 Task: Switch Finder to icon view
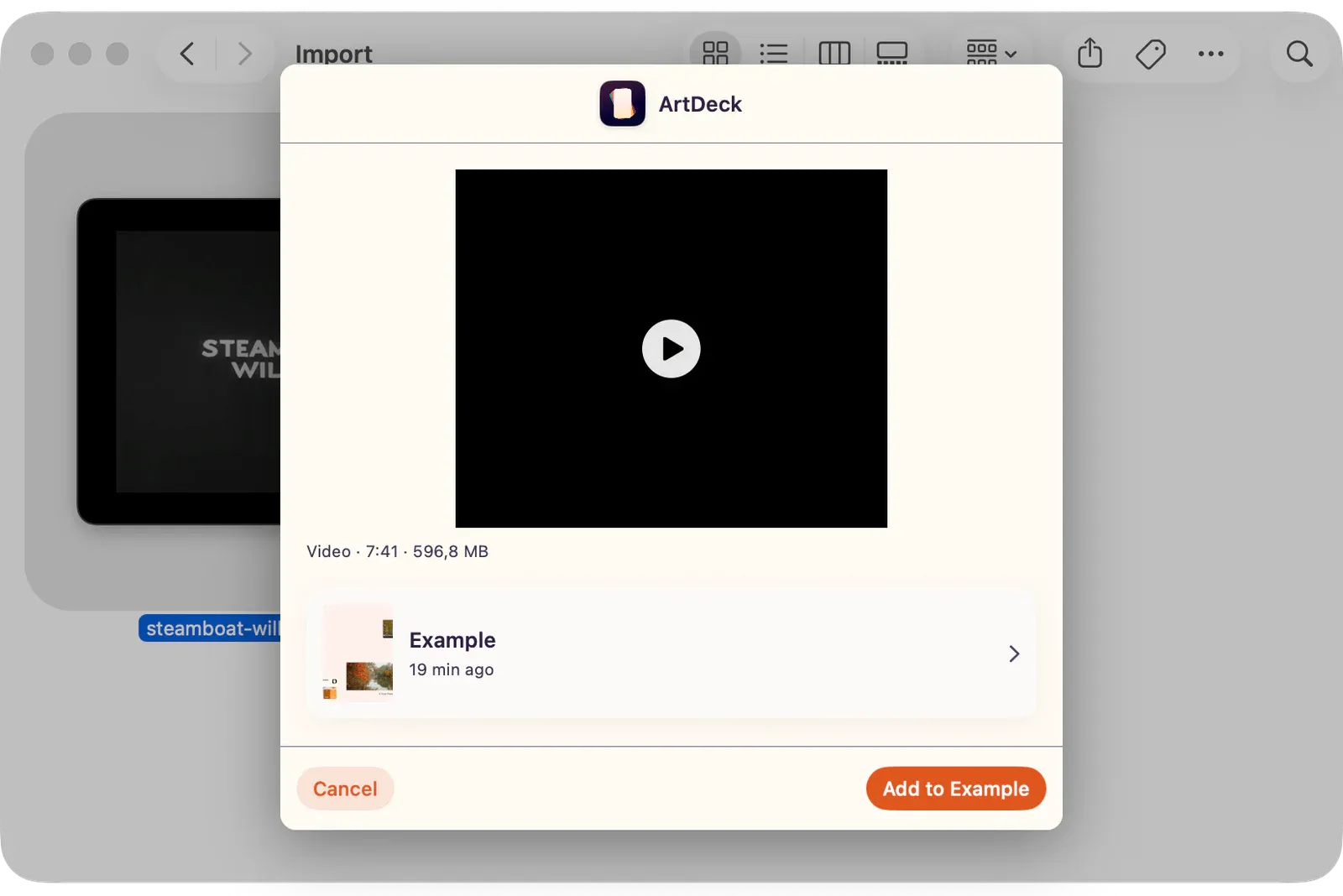pyautogui.click(x=715, y=54)
